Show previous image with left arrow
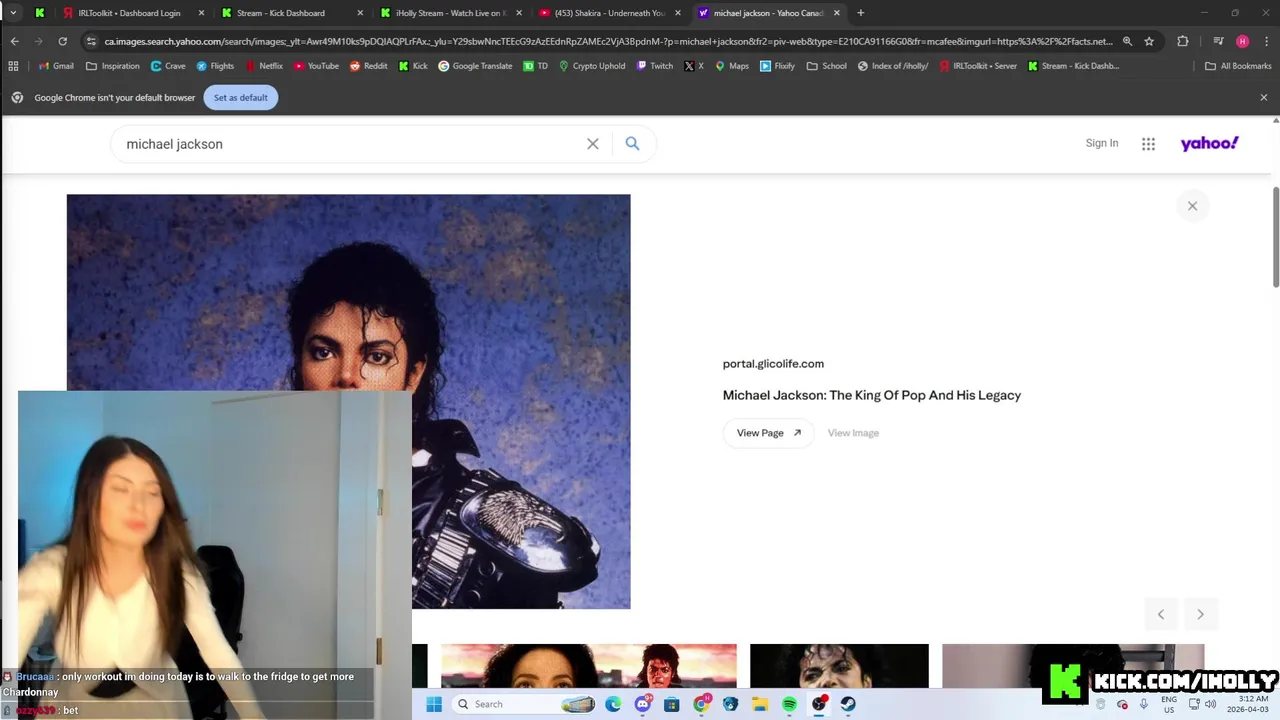This screenshot has width=1280, height=720. click(1161, 614)
